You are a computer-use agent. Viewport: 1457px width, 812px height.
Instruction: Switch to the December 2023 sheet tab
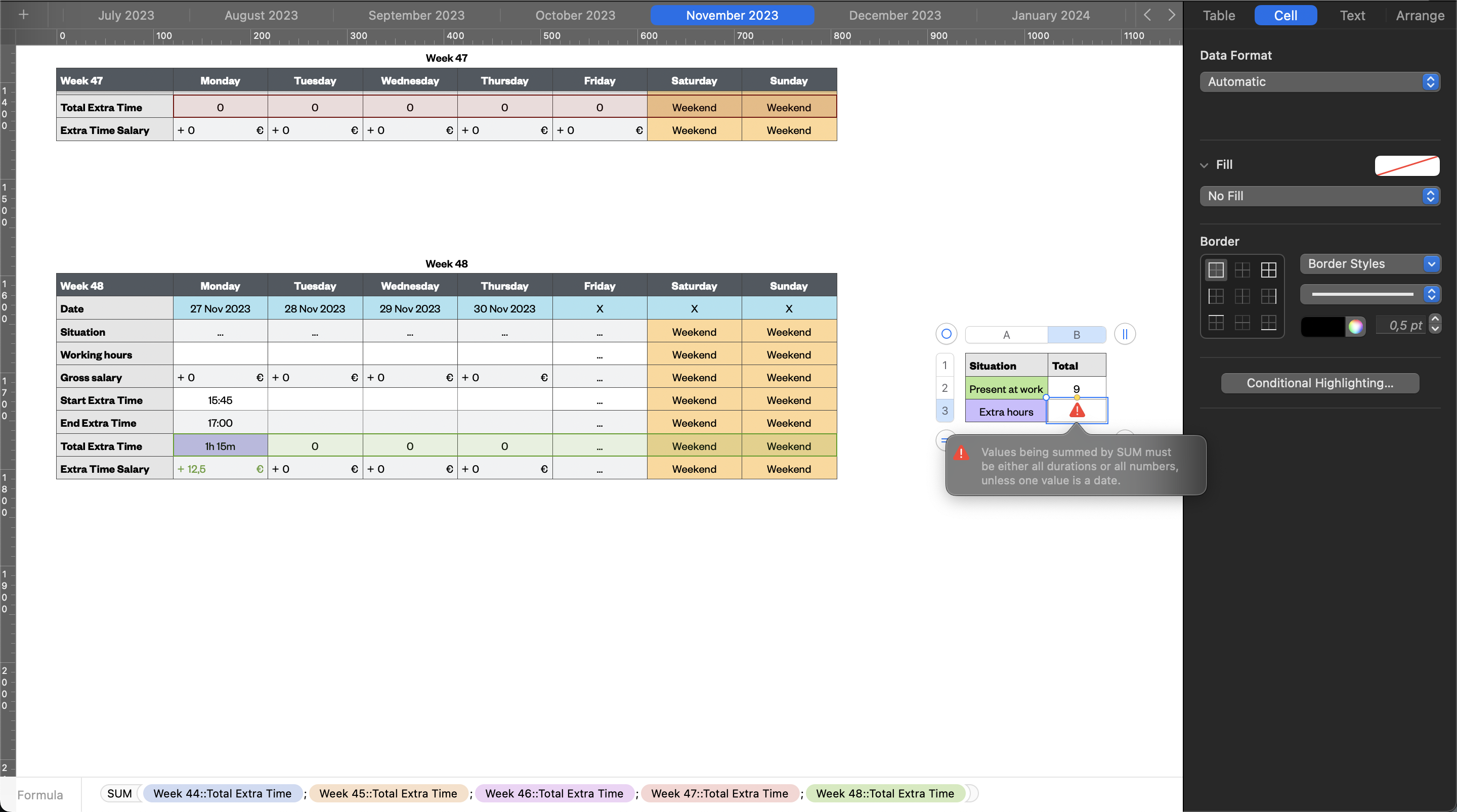(894, 15)
